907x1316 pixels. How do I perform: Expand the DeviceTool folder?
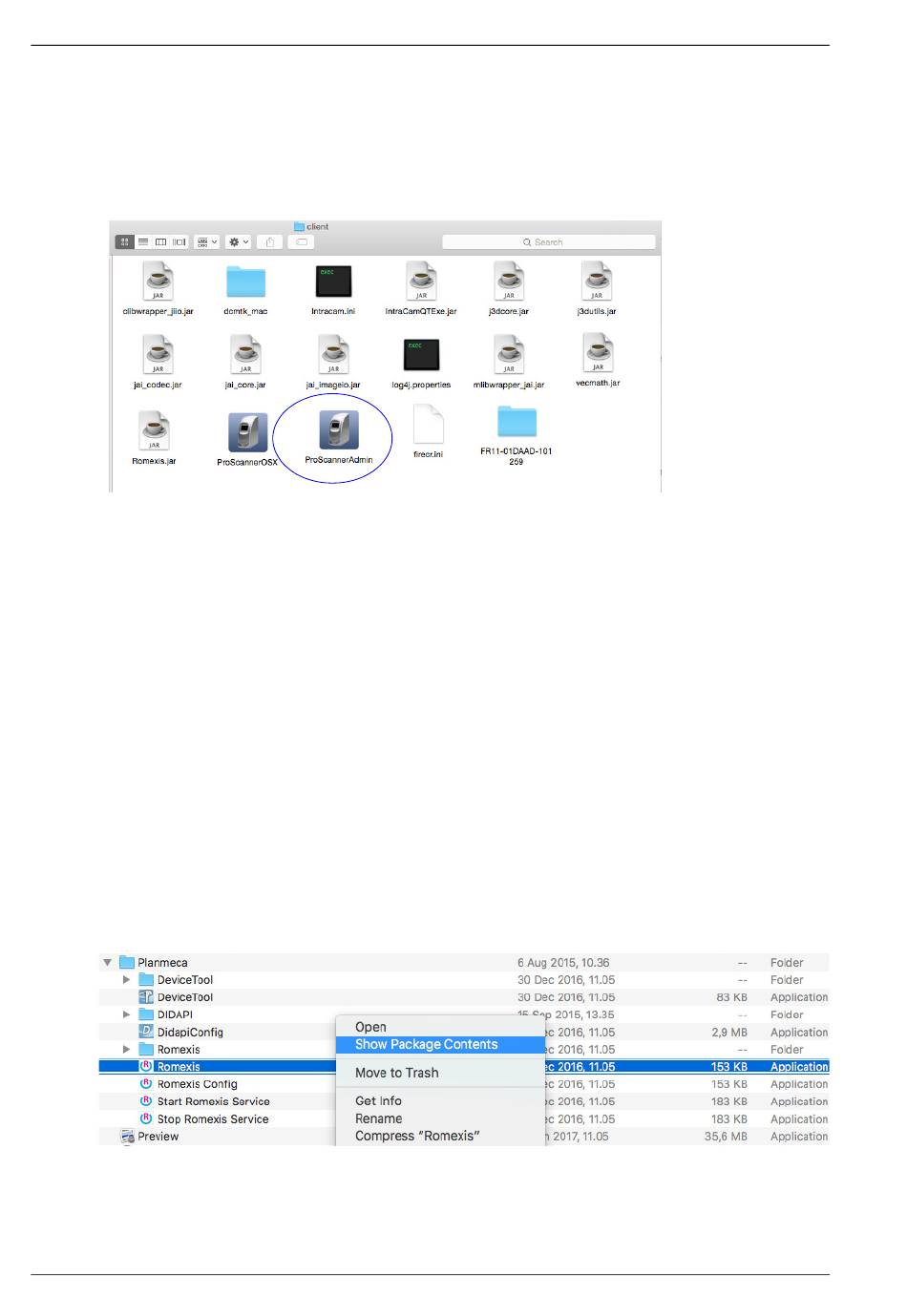(x=126, y=980)
